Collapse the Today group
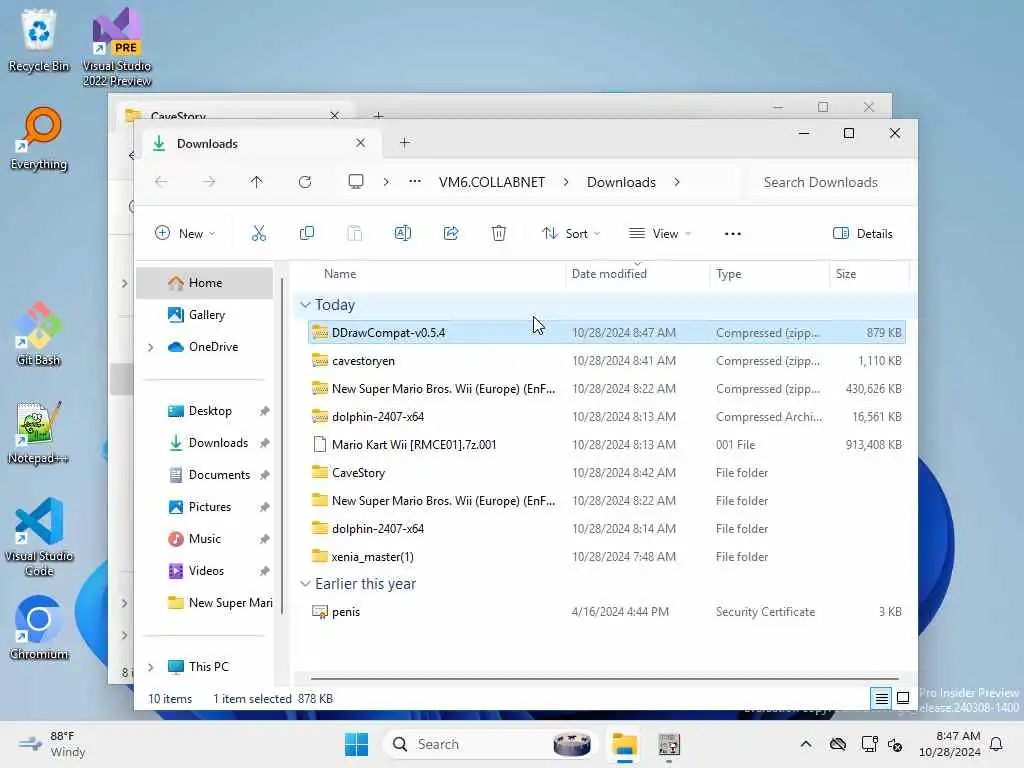Screen dimensions: 1024x768 tap(305, 305)
